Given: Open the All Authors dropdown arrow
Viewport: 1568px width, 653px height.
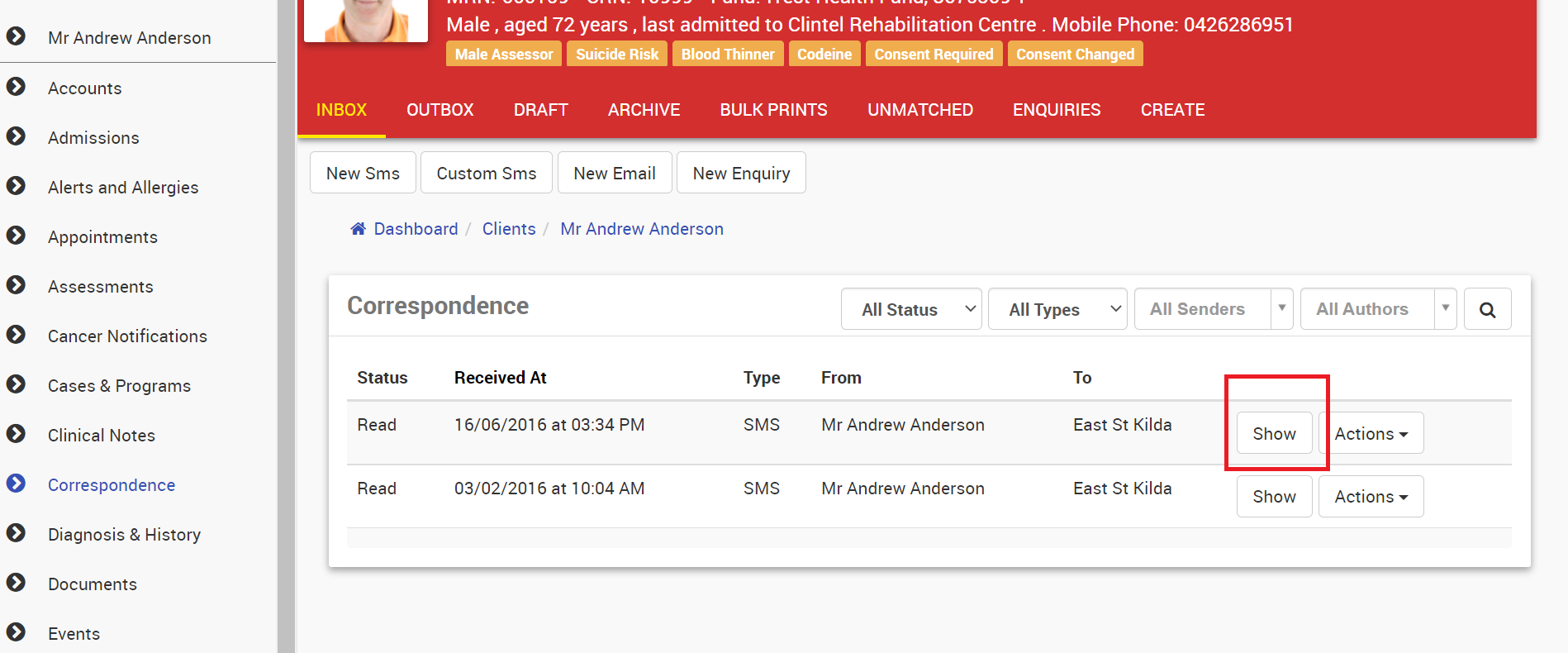Looking at the screenshot, I should [1445, 309].
